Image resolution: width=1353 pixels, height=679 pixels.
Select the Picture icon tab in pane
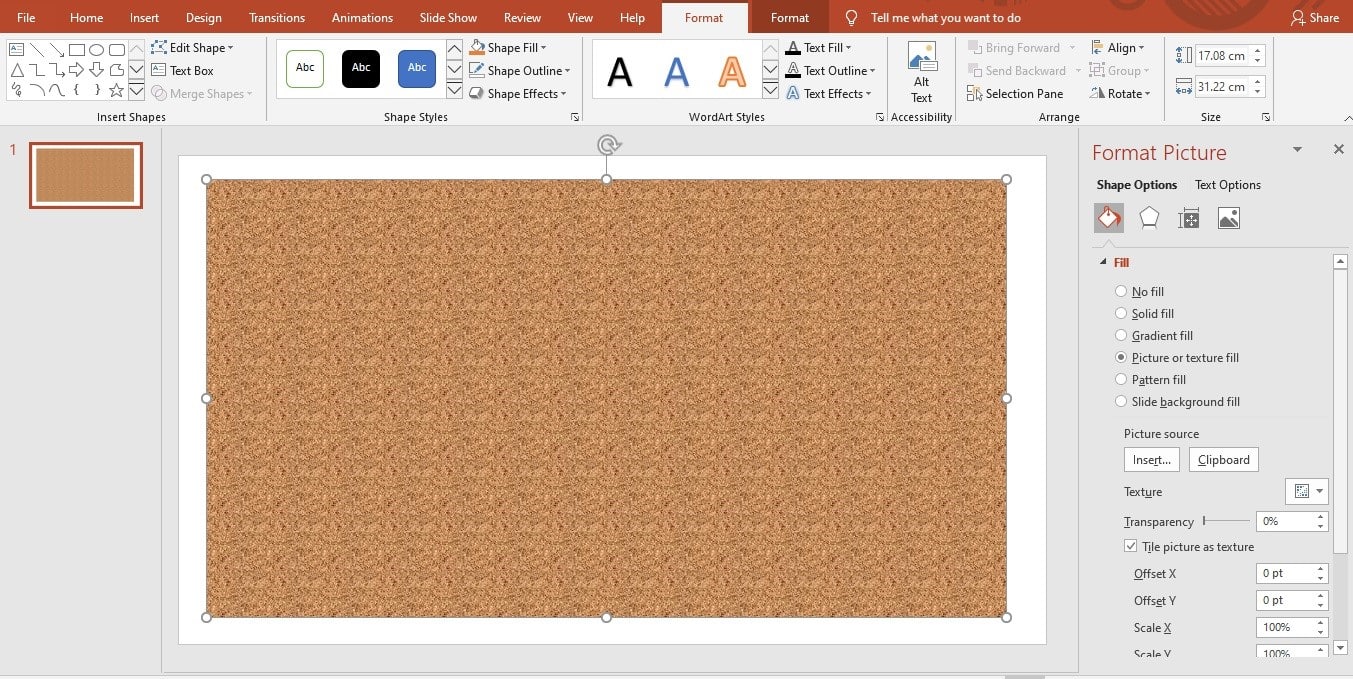tap(1229, 218)
